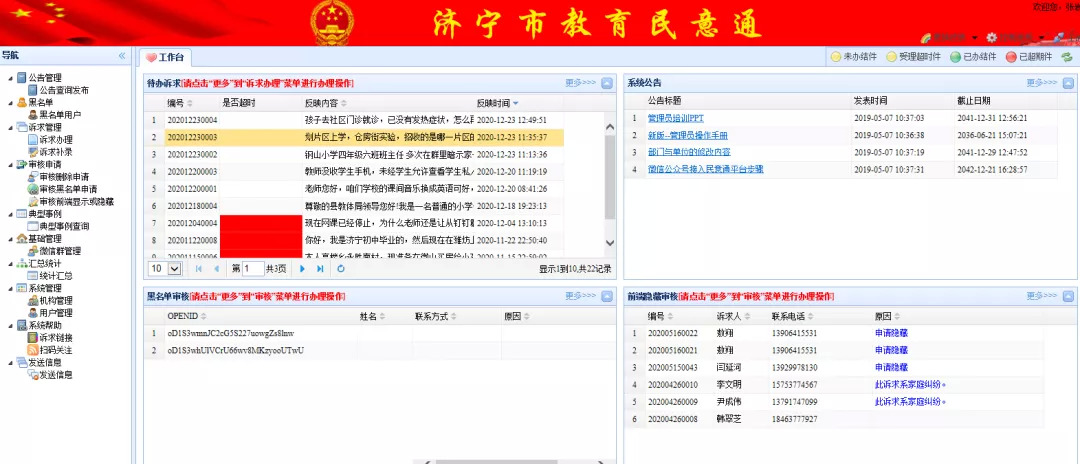The image size is (1080, 464).
Task: Open the 发送信息 child item icon
Action: pos(32,375)
